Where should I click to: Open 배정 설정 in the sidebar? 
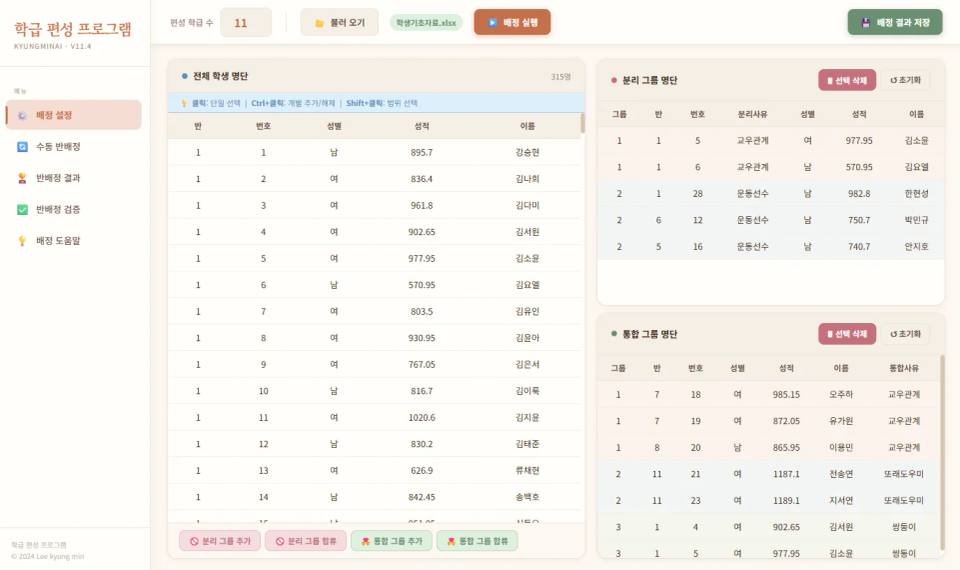click(73, 115)
